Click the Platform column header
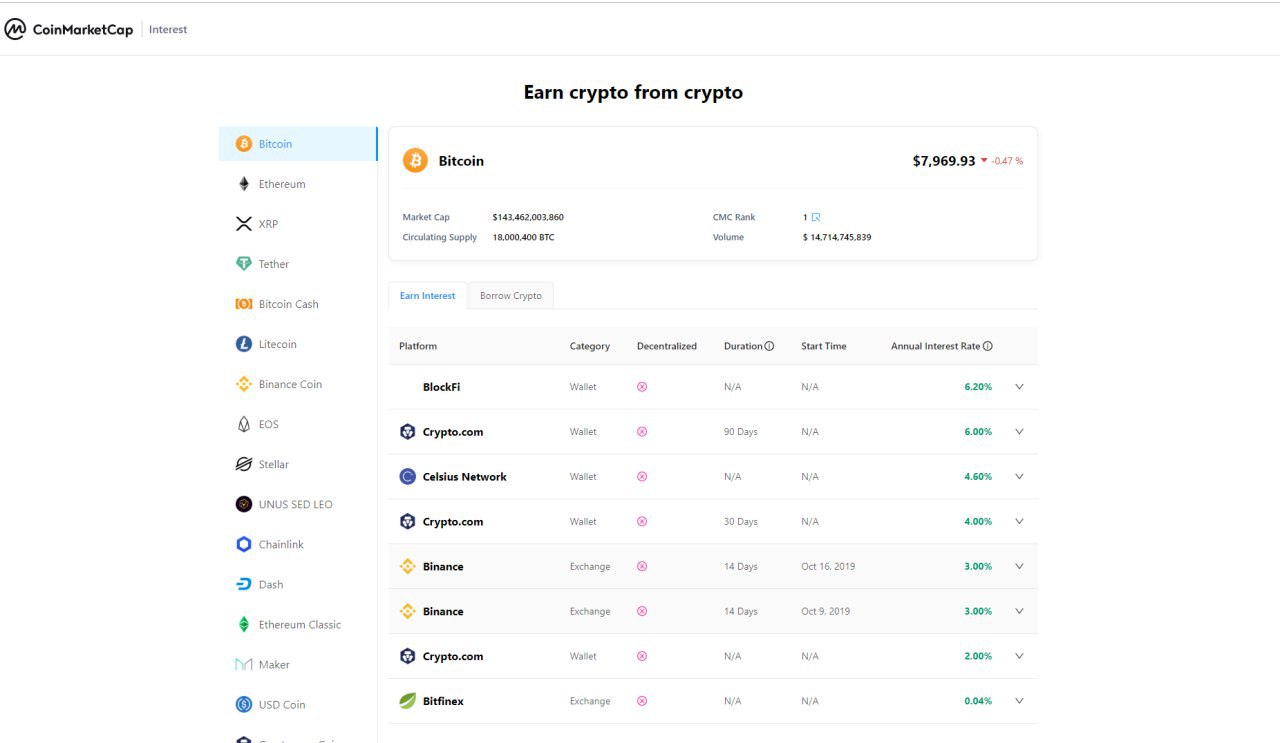Screen dimensions: 1280x743 click(x=418, y=346)
